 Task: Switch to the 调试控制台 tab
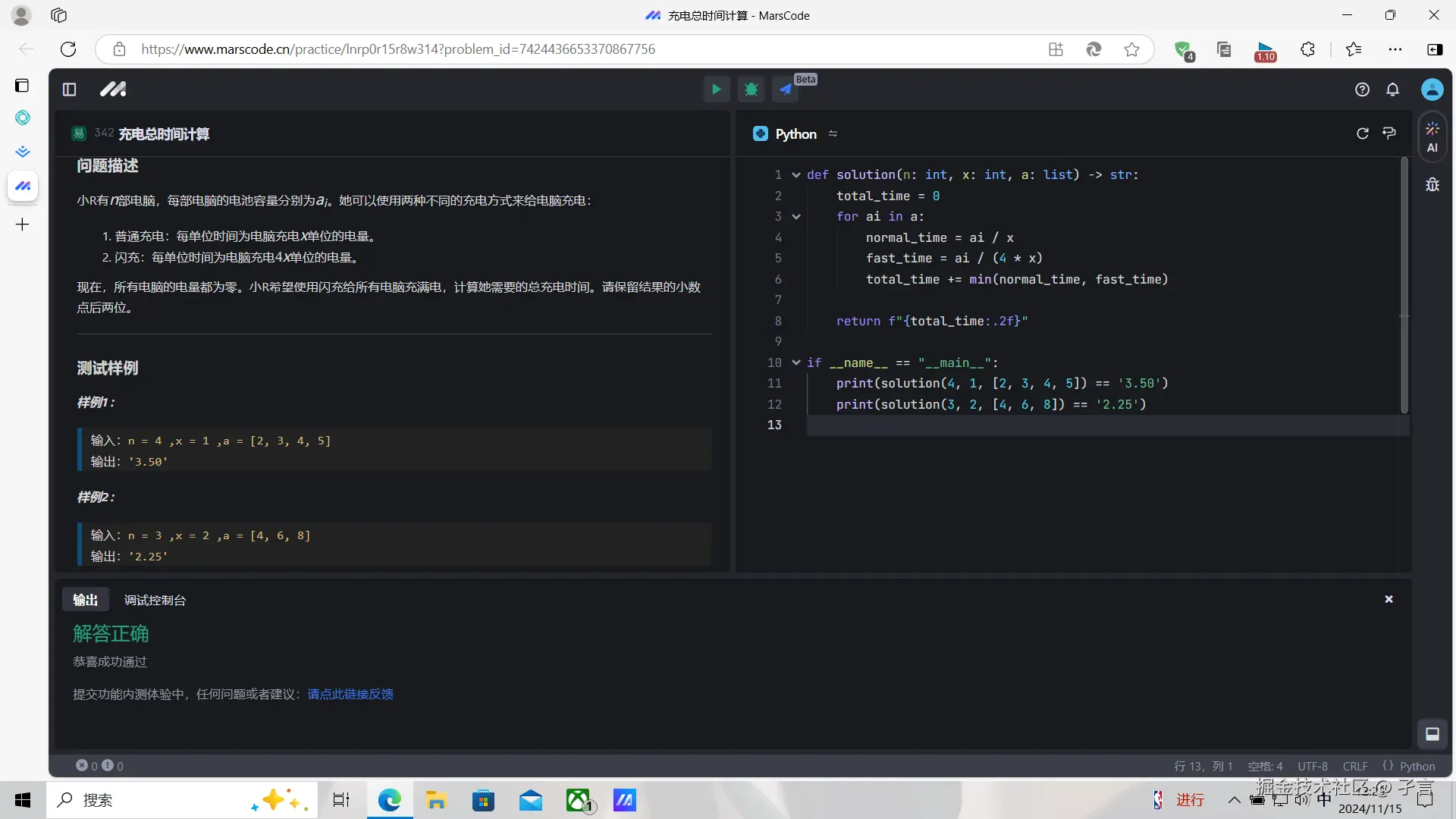coord(154,599)
